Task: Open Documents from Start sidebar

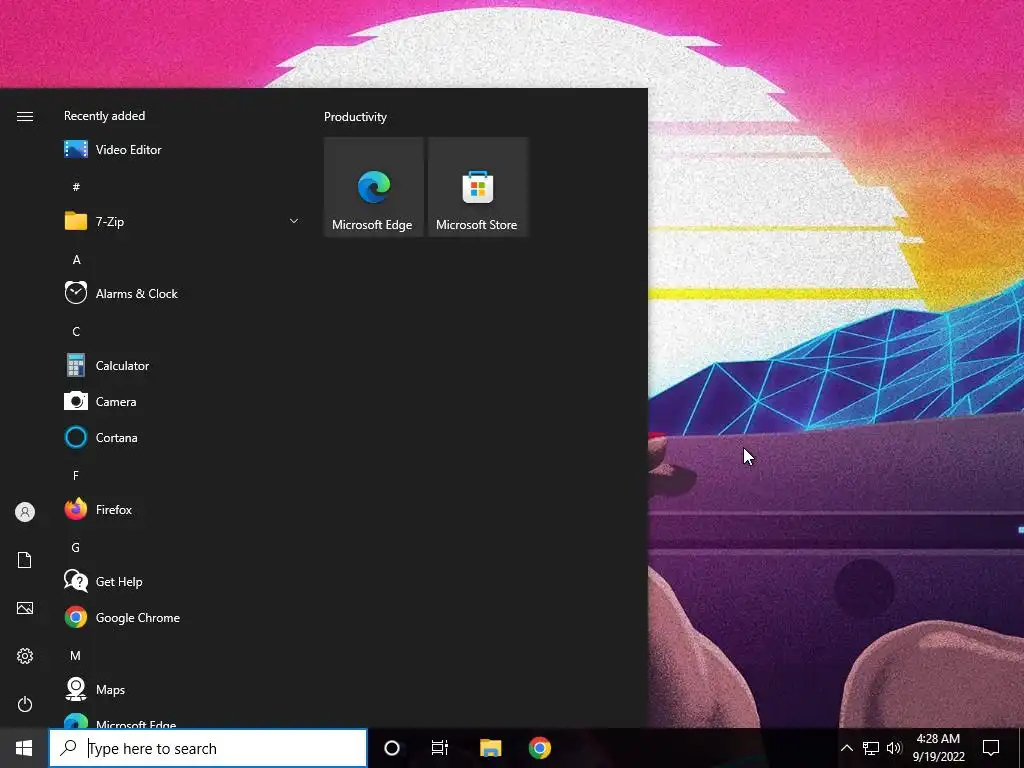Action: (25, 560)
